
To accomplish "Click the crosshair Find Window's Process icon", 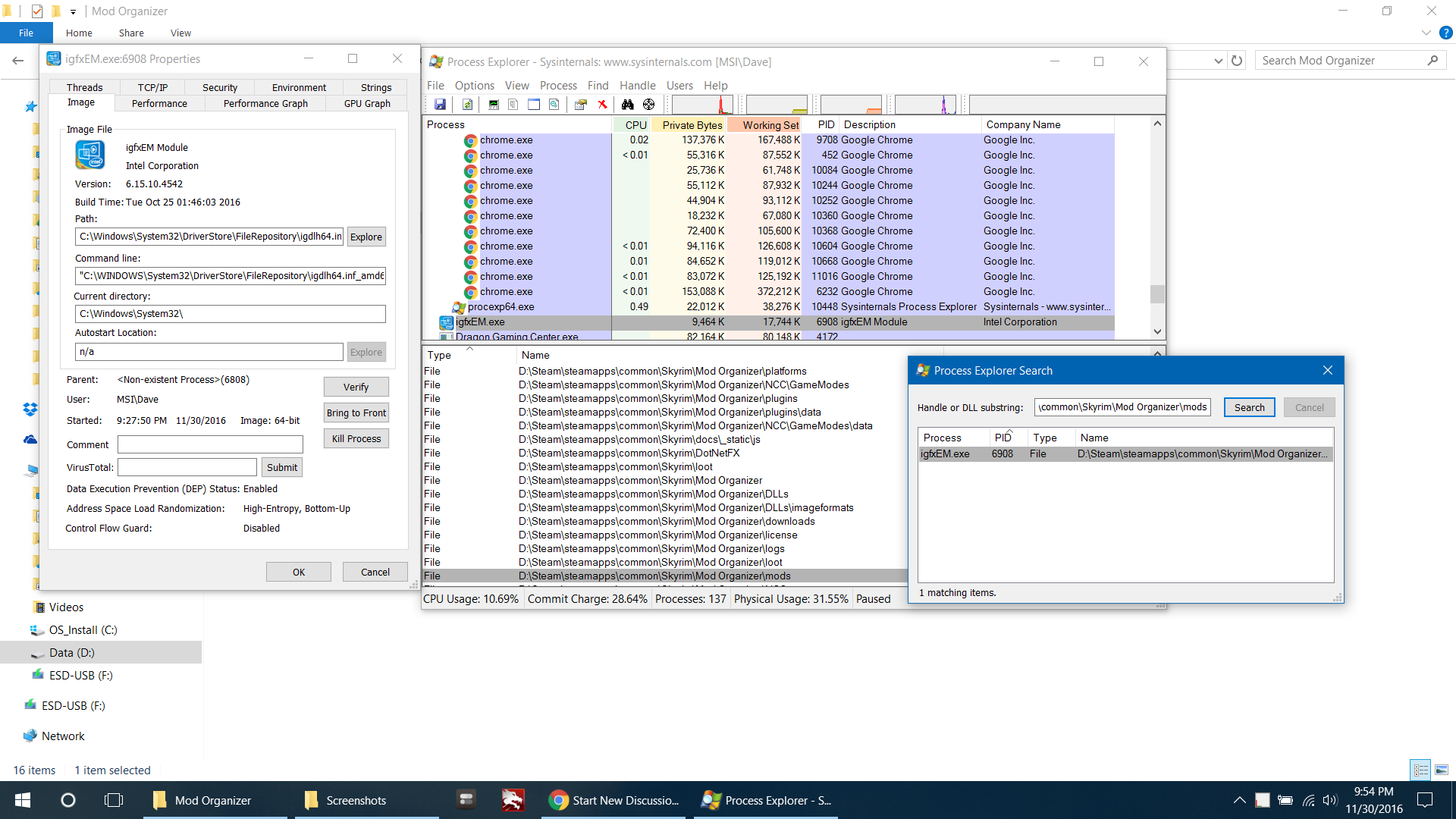I will coord(648,105).
